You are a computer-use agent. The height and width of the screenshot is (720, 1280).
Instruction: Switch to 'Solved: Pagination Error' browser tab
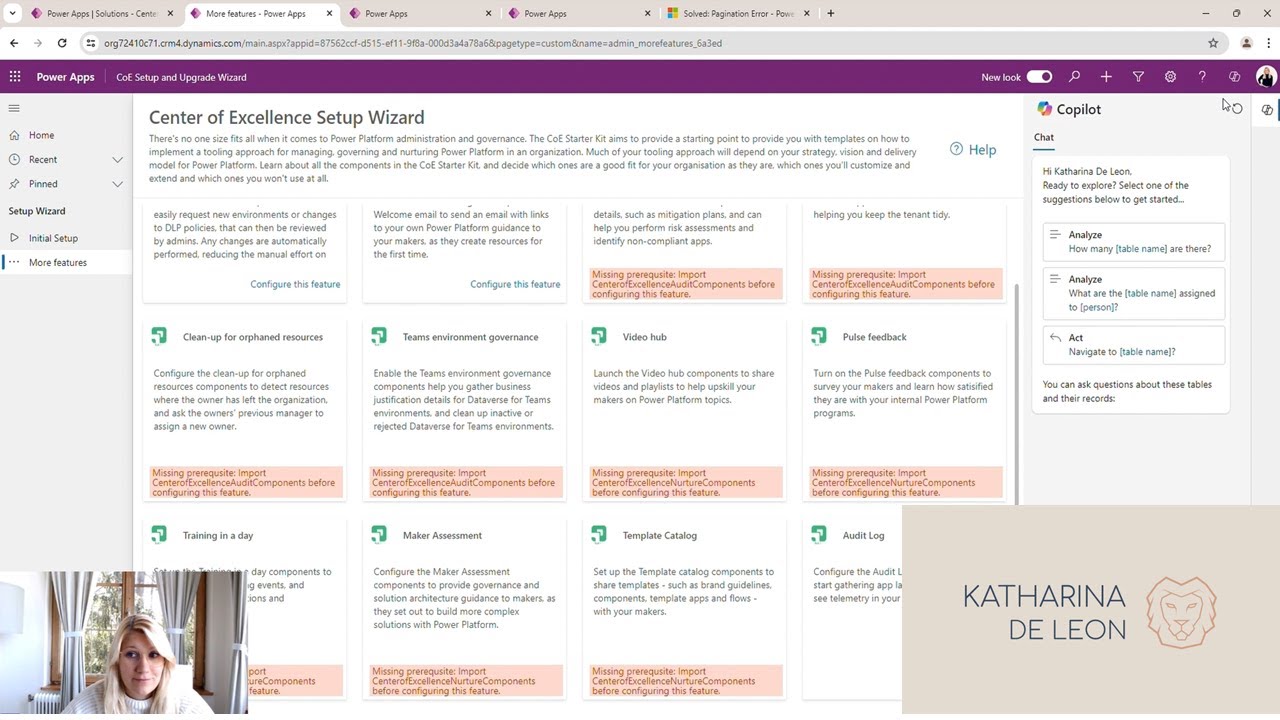738,14
